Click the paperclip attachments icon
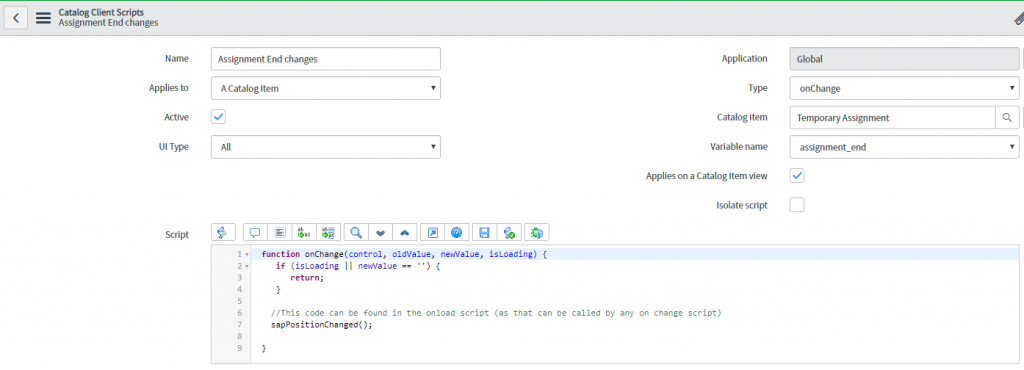The width and height of the screenshot is (1024, 370). point(1018,19)
